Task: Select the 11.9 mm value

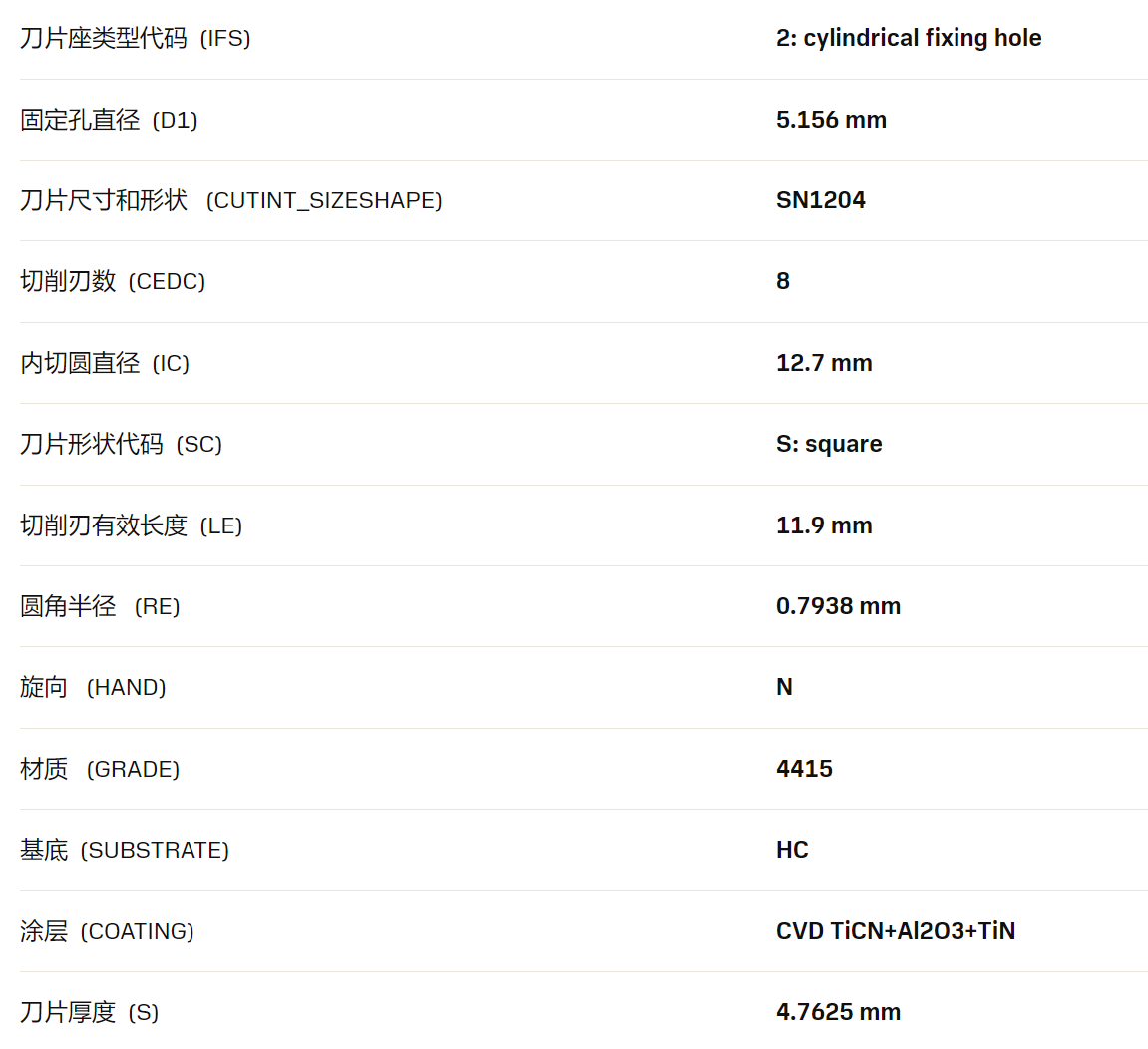Action: coord(824,525)
